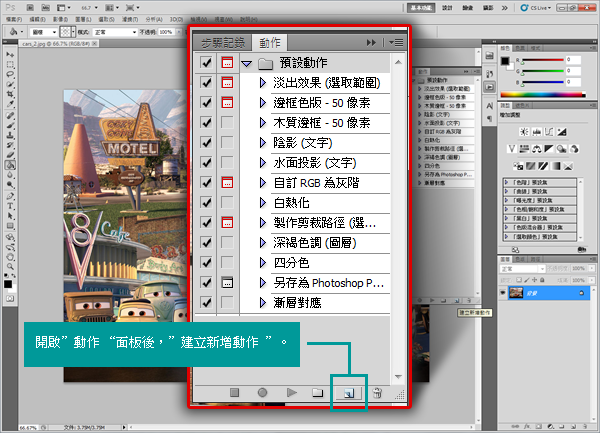The image size is (600, 433).
Task: Toggle checkmark for 白熱化 action
Action: point(206,202)
